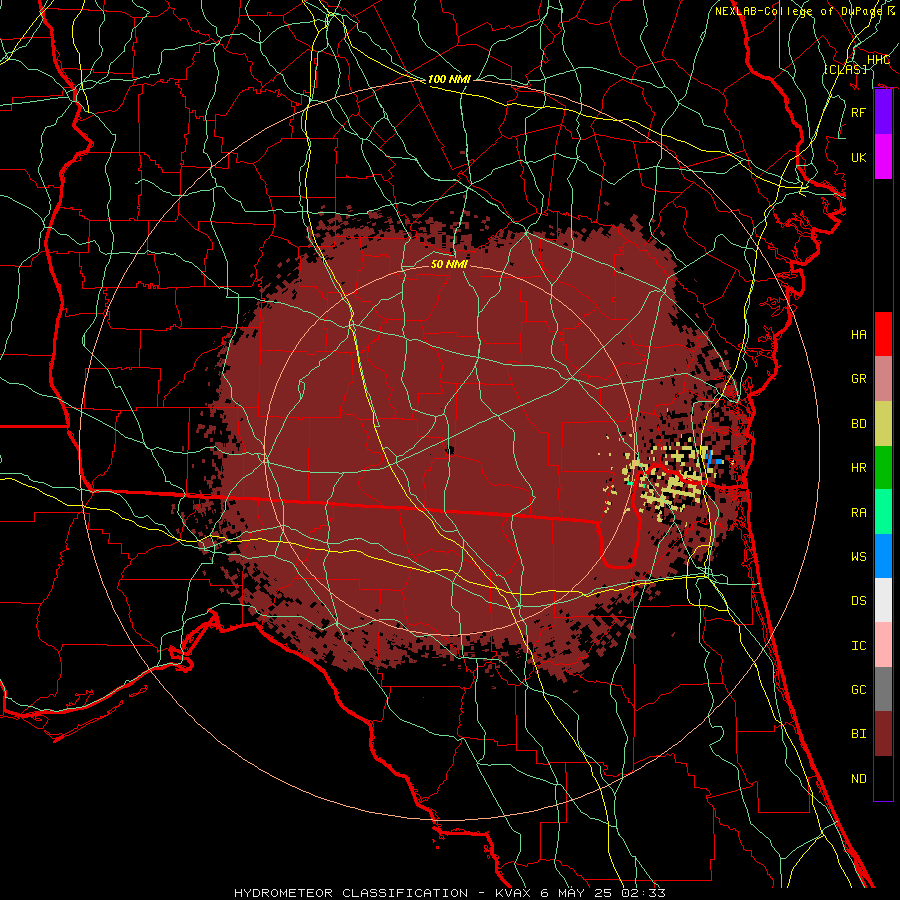Click the IC legend label

tap(858, 645)
